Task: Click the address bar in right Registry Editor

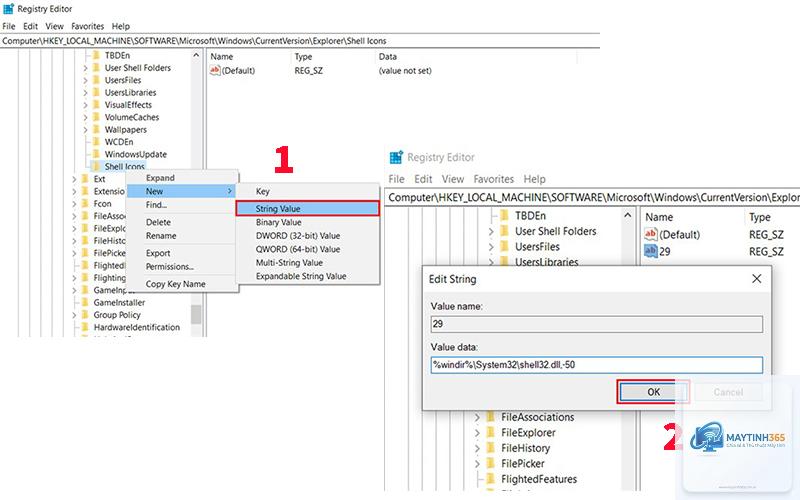Action: coord(592,197)
